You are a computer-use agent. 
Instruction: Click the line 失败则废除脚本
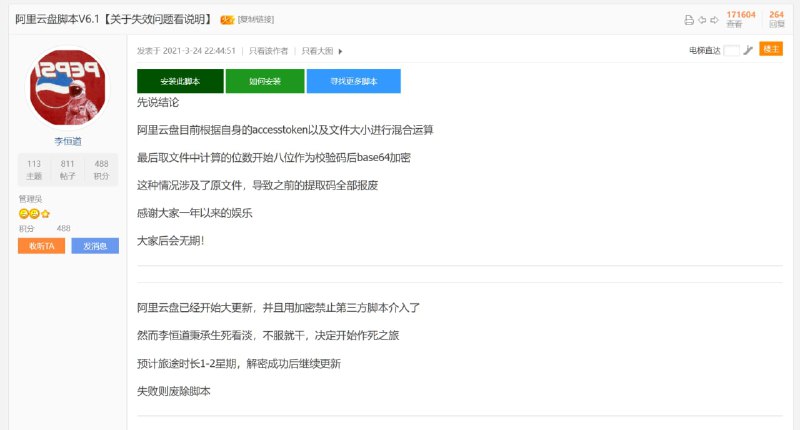173,391
